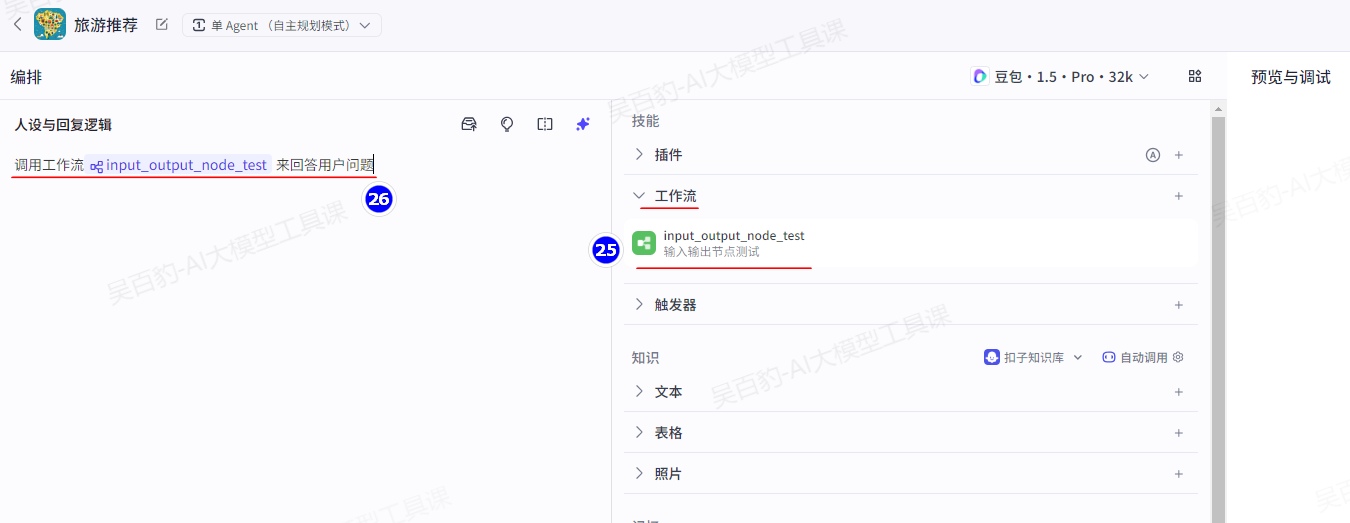Click the AI sparkle optimize prompt icon

[583, 124]
